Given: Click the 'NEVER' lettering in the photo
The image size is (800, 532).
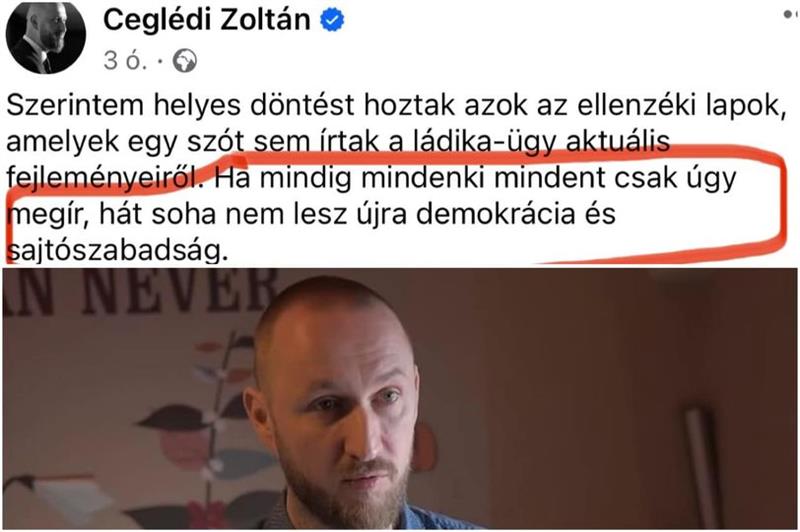Looking at the screenshot, I should 180,291.
